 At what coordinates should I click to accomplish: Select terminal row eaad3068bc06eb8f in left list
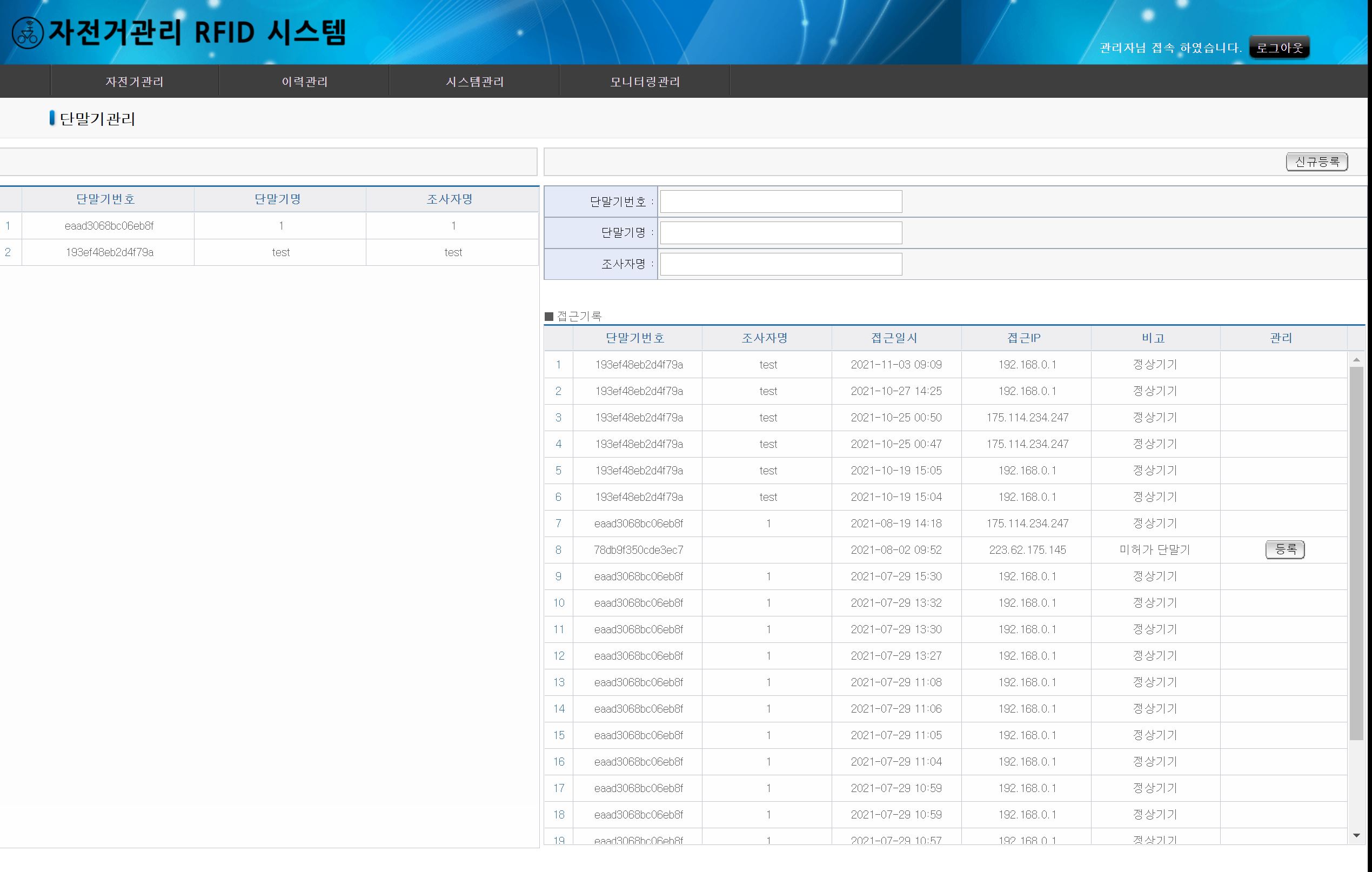tap(269, 225)
